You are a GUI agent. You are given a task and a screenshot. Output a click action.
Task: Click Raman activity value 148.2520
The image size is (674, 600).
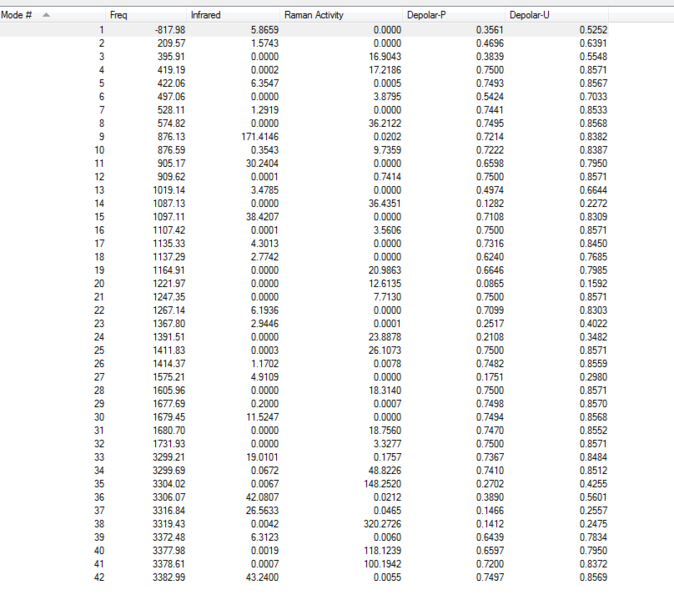click(x=383, y=484)
